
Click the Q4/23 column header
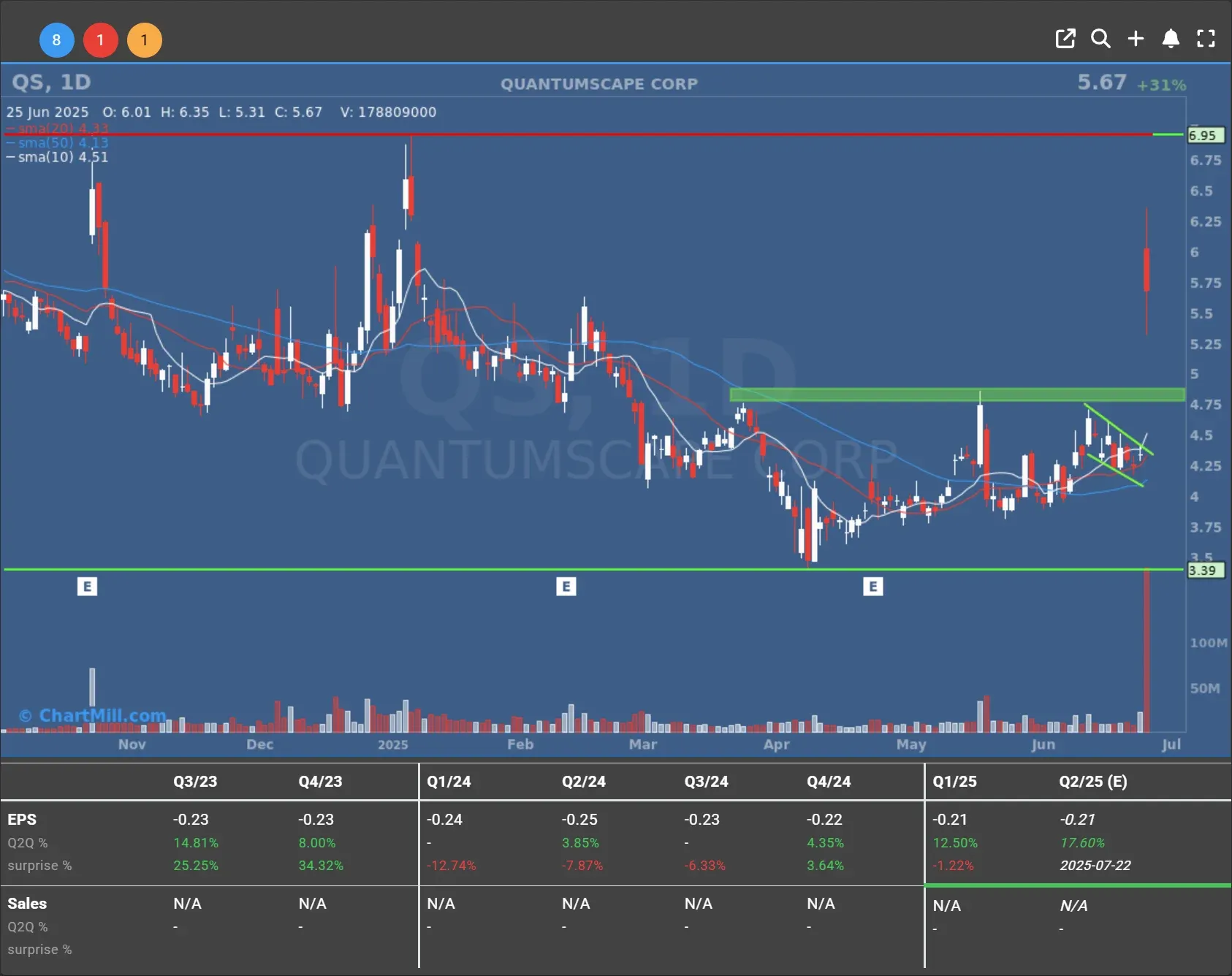(x=320, y=781)
